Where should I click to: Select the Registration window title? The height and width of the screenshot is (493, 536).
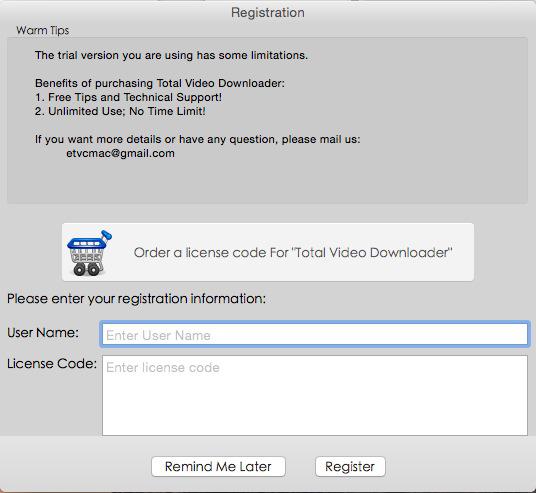[268, 13]
